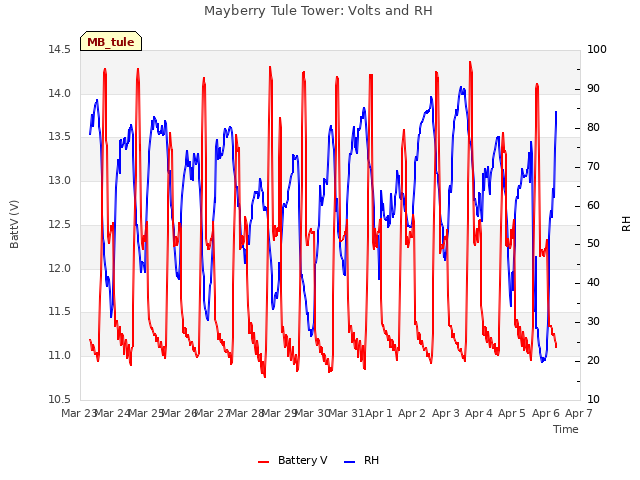Screen dimensions: 640x480
Task: Click the 13.5 voltage tick label
Action: (60, 137)
